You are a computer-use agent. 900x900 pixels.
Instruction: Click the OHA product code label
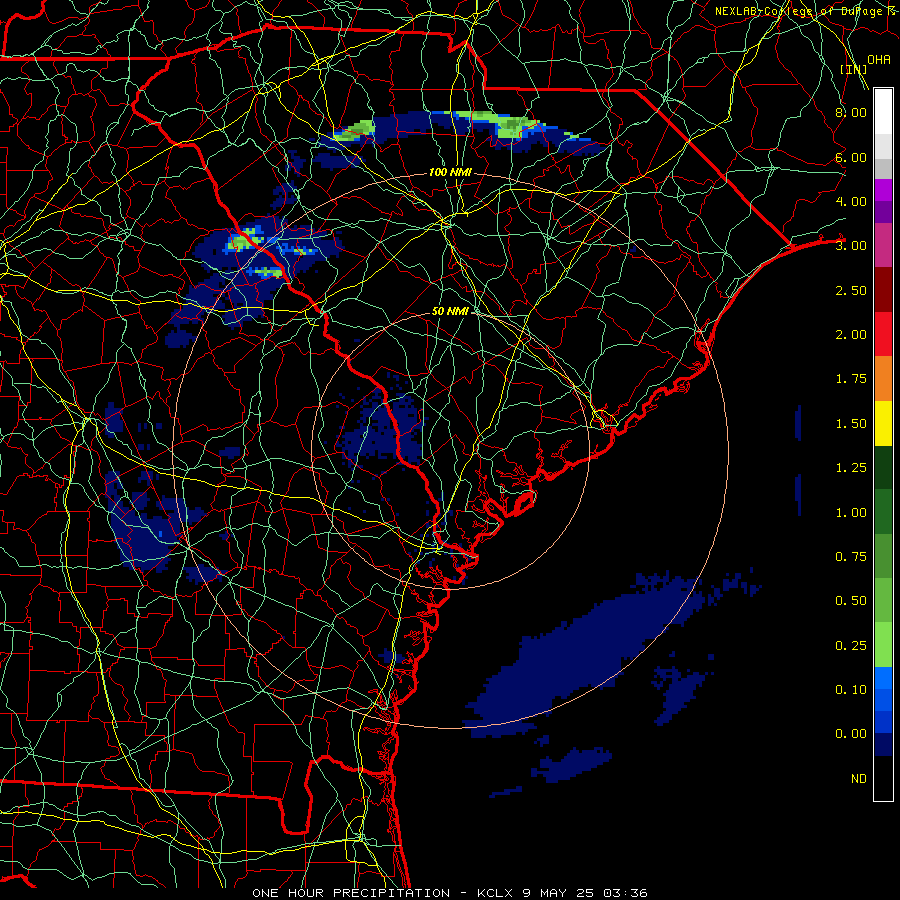click(879, 60)
